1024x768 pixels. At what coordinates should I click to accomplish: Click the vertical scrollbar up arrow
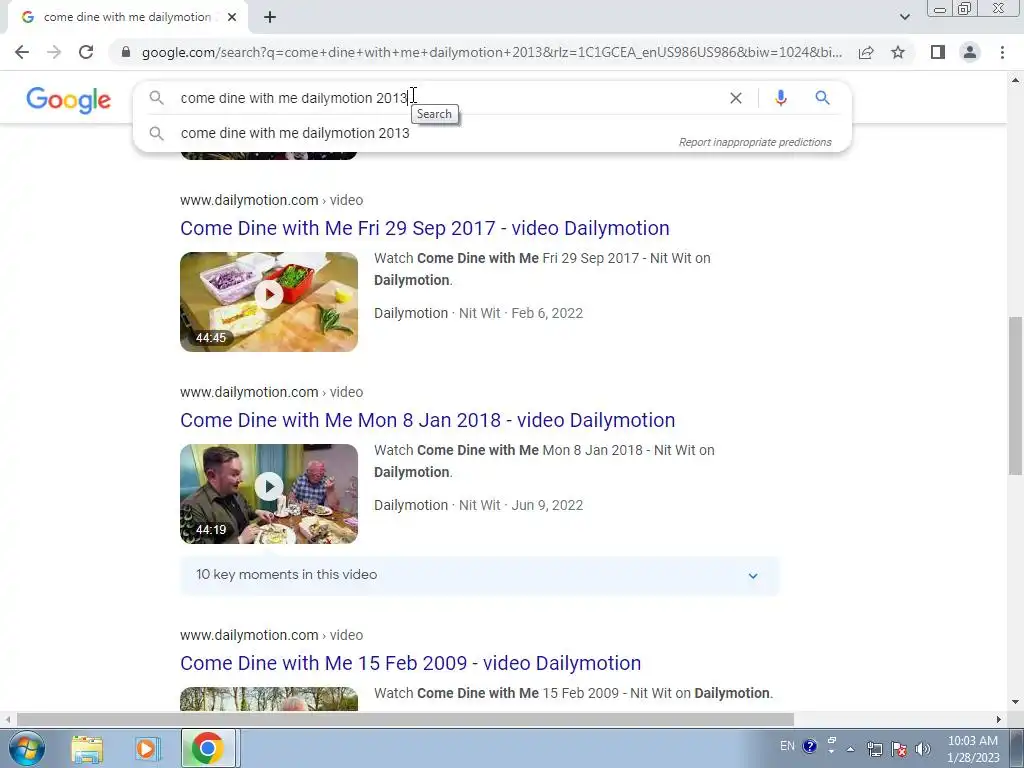pos(1015,80)
